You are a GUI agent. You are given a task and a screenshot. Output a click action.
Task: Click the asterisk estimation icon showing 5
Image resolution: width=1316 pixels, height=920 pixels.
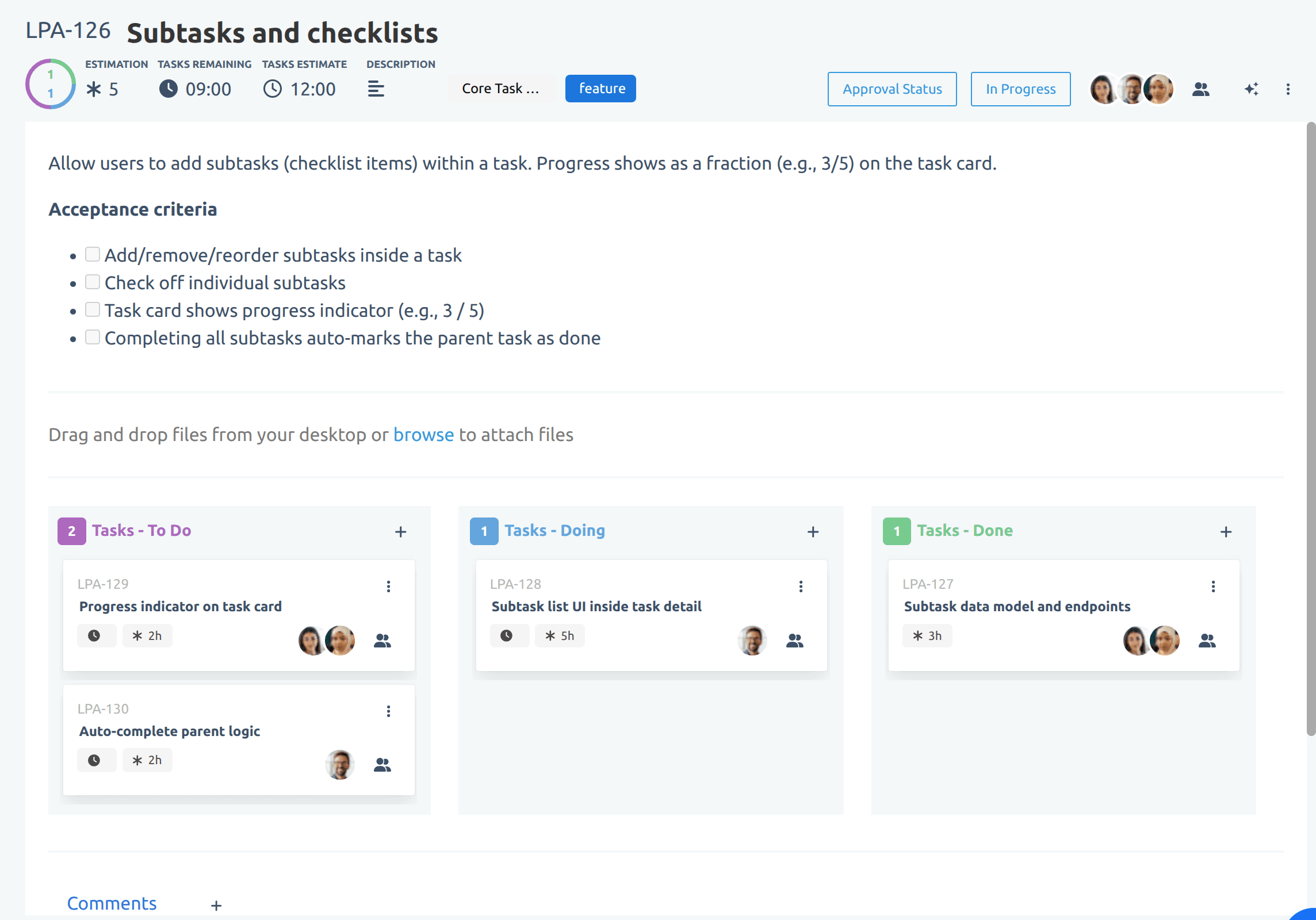tap(94, 89)
